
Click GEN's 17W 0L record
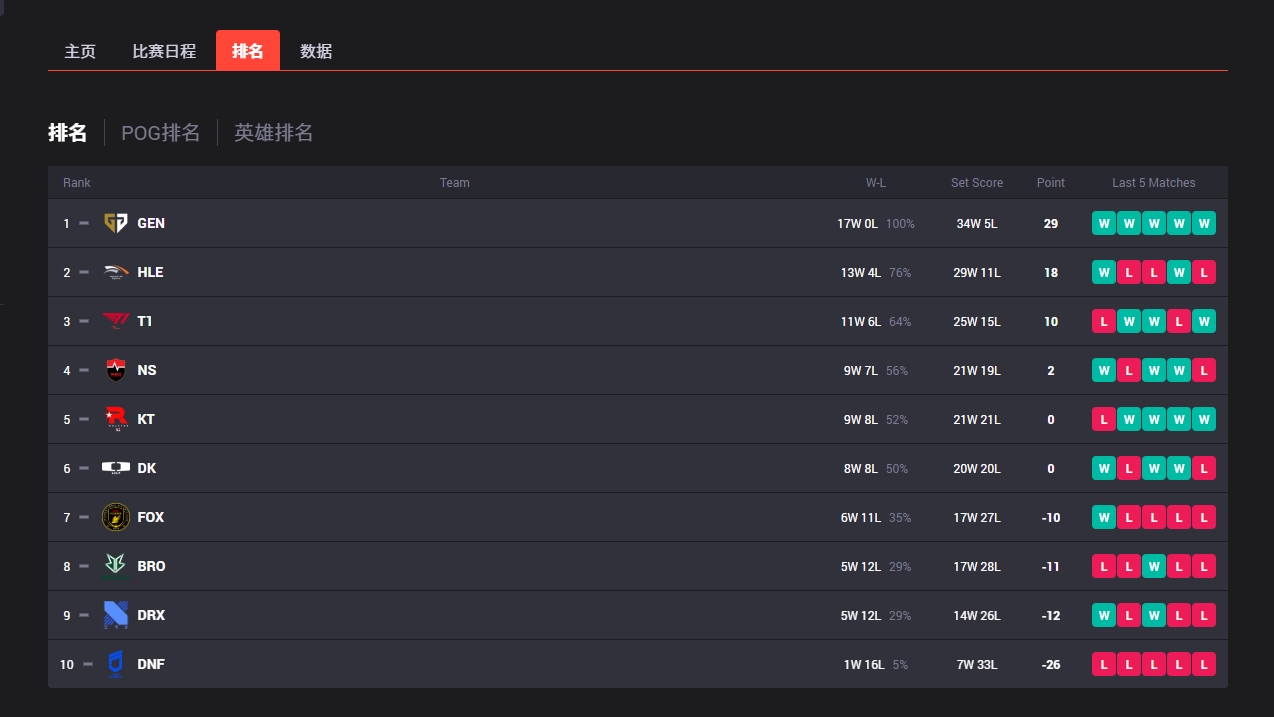coord(857,224)
